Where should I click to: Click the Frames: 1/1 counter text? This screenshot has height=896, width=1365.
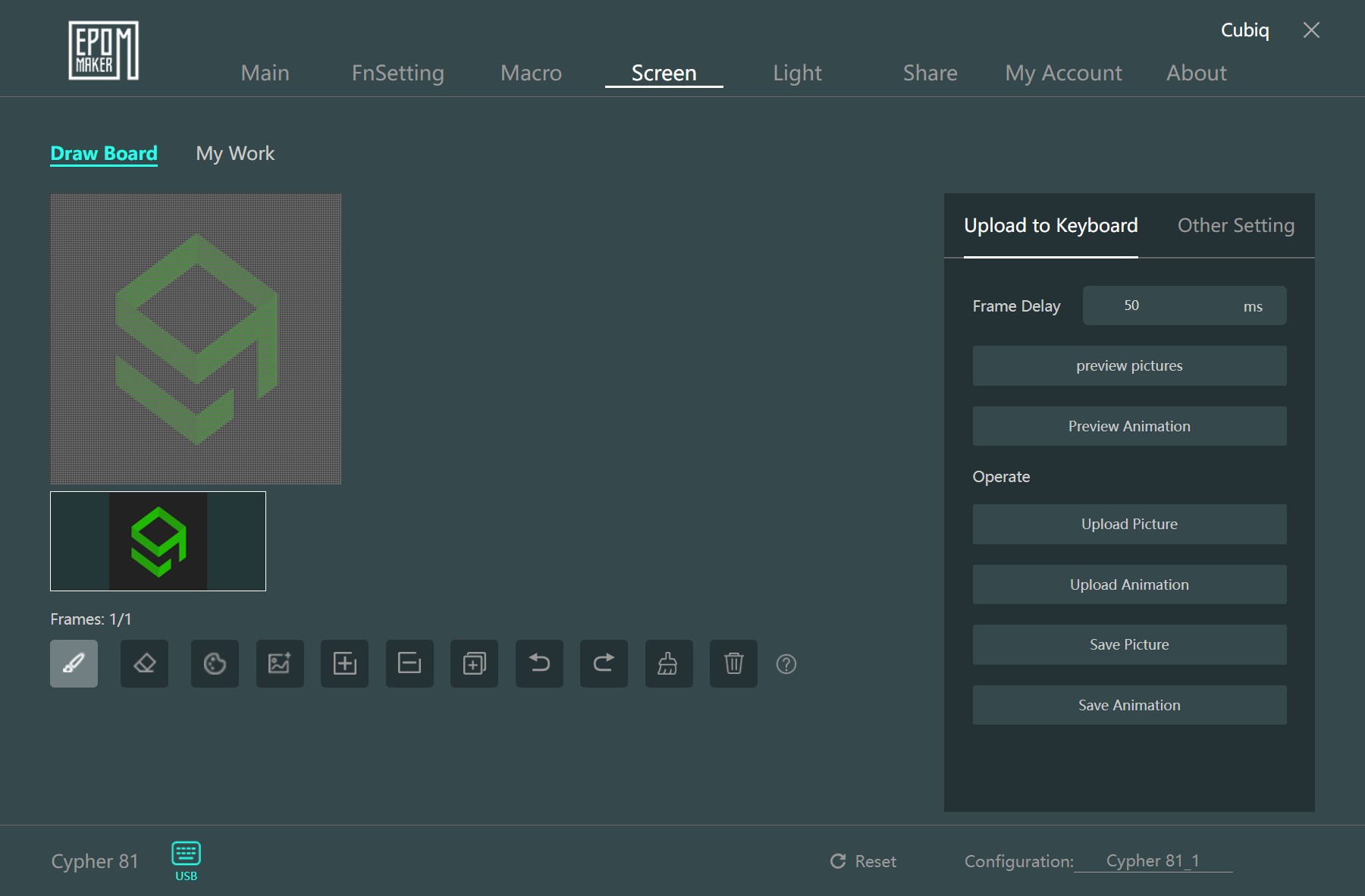pos(91,619)
